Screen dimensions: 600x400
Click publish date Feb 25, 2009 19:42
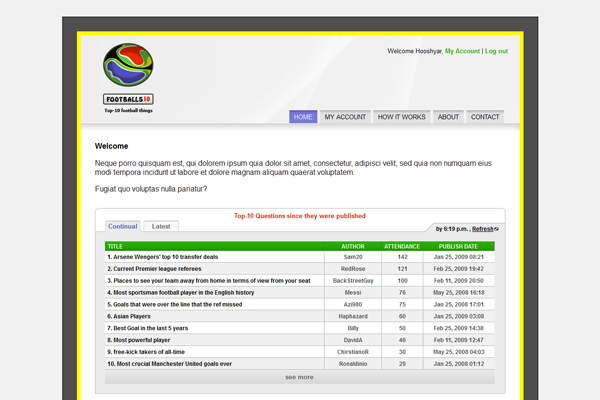pos(458,269)
